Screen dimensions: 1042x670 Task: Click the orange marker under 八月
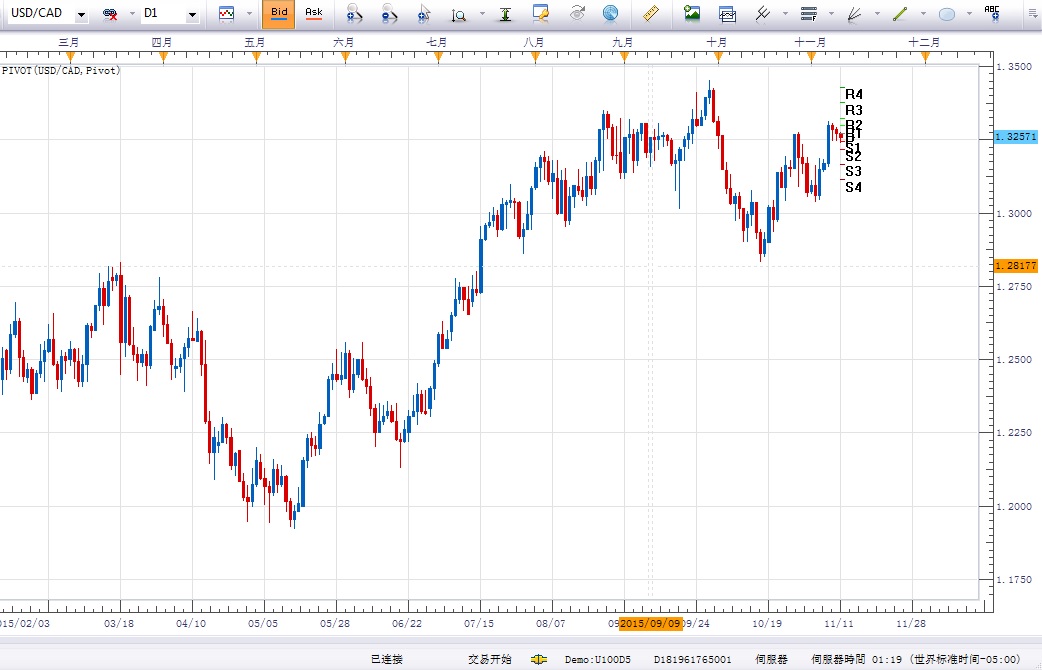click(x=535, y=57)
